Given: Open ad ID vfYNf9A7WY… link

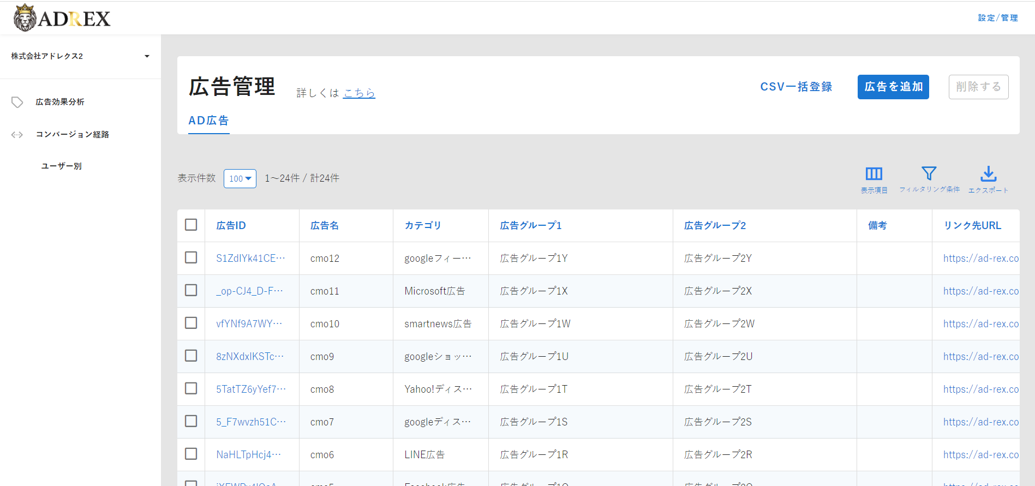Looking at the screenshot, I should click(x=251, y=324).
